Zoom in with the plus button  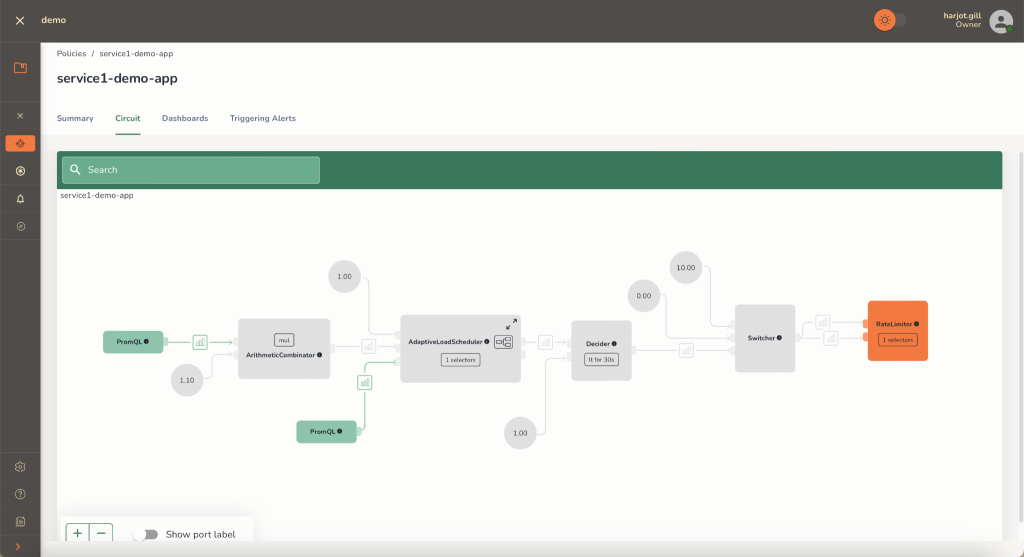point(77,533)
